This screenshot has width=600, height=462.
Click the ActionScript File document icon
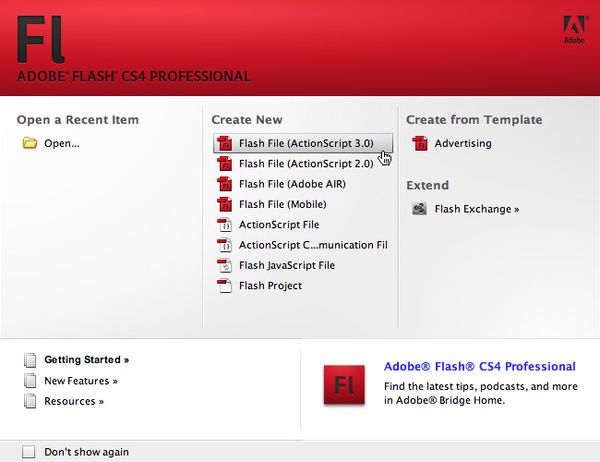click(x=224, y=225)
